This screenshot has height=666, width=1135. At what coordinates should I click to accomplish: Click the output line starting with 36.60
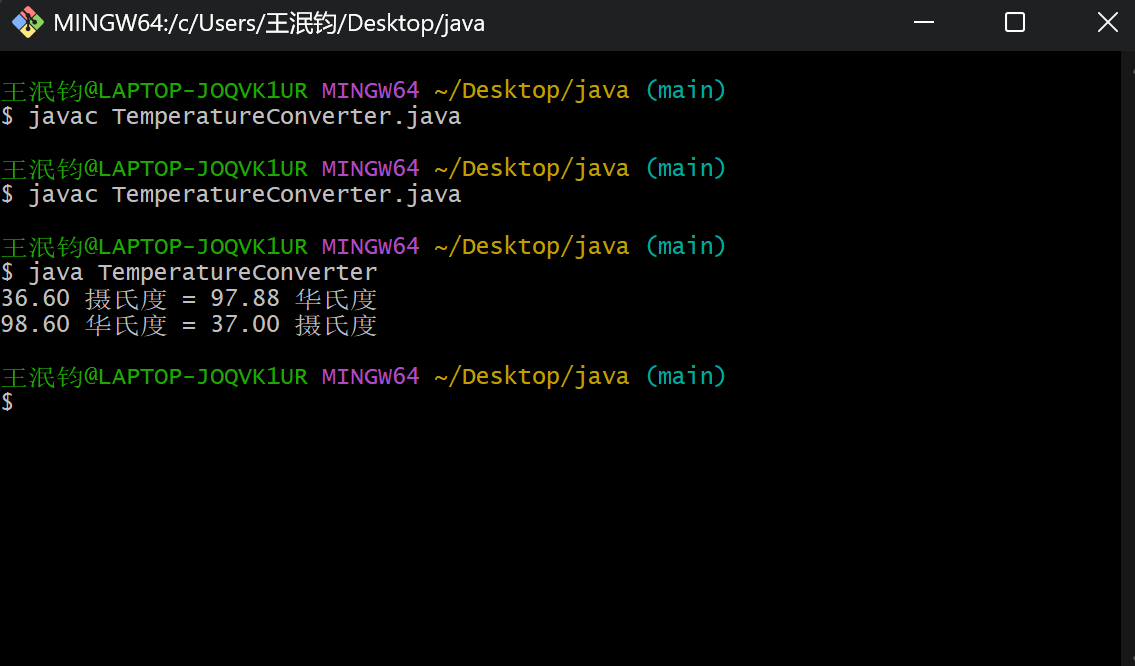point(189,299)
